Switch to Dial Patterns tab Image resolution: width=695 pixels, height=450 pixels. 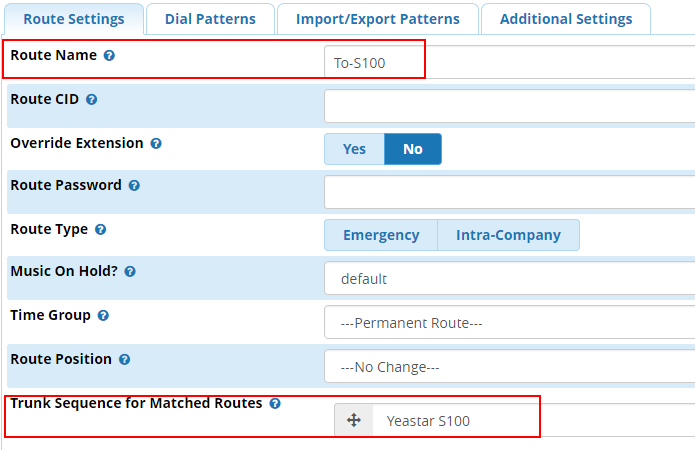(x=210, y=19)
